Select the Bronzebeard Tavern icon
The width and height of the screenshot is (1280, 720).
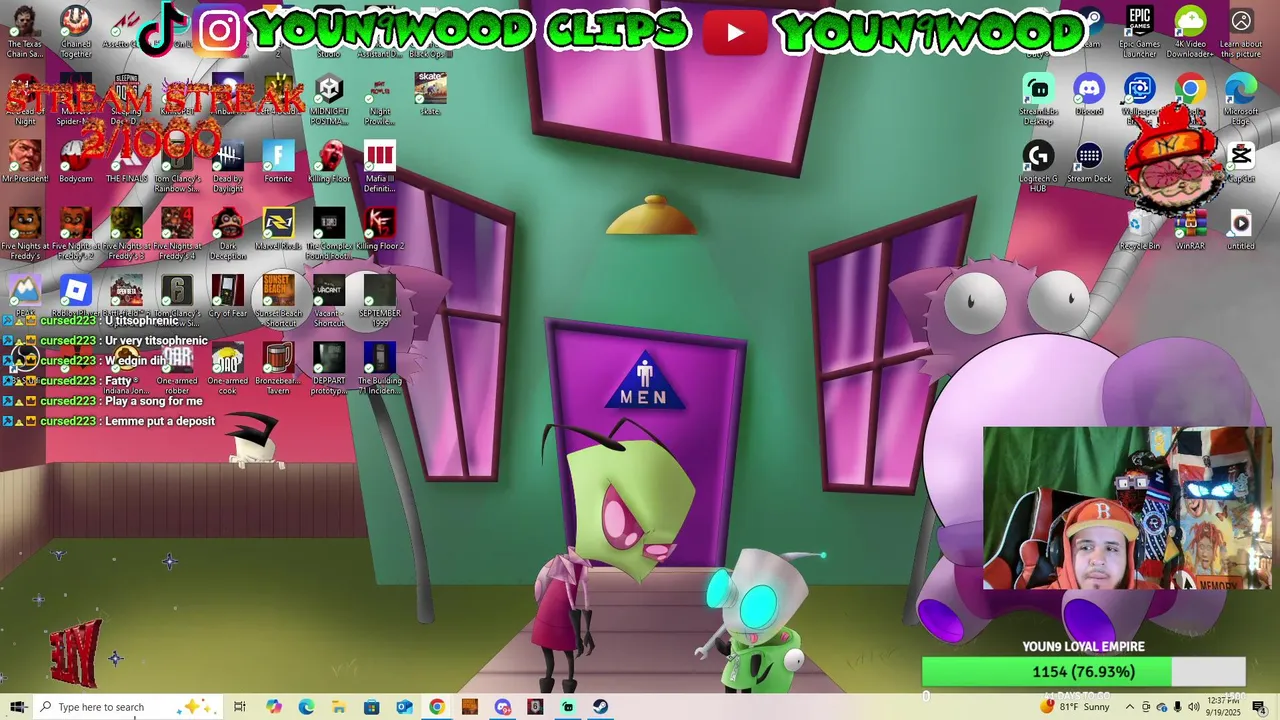(278, 368)
